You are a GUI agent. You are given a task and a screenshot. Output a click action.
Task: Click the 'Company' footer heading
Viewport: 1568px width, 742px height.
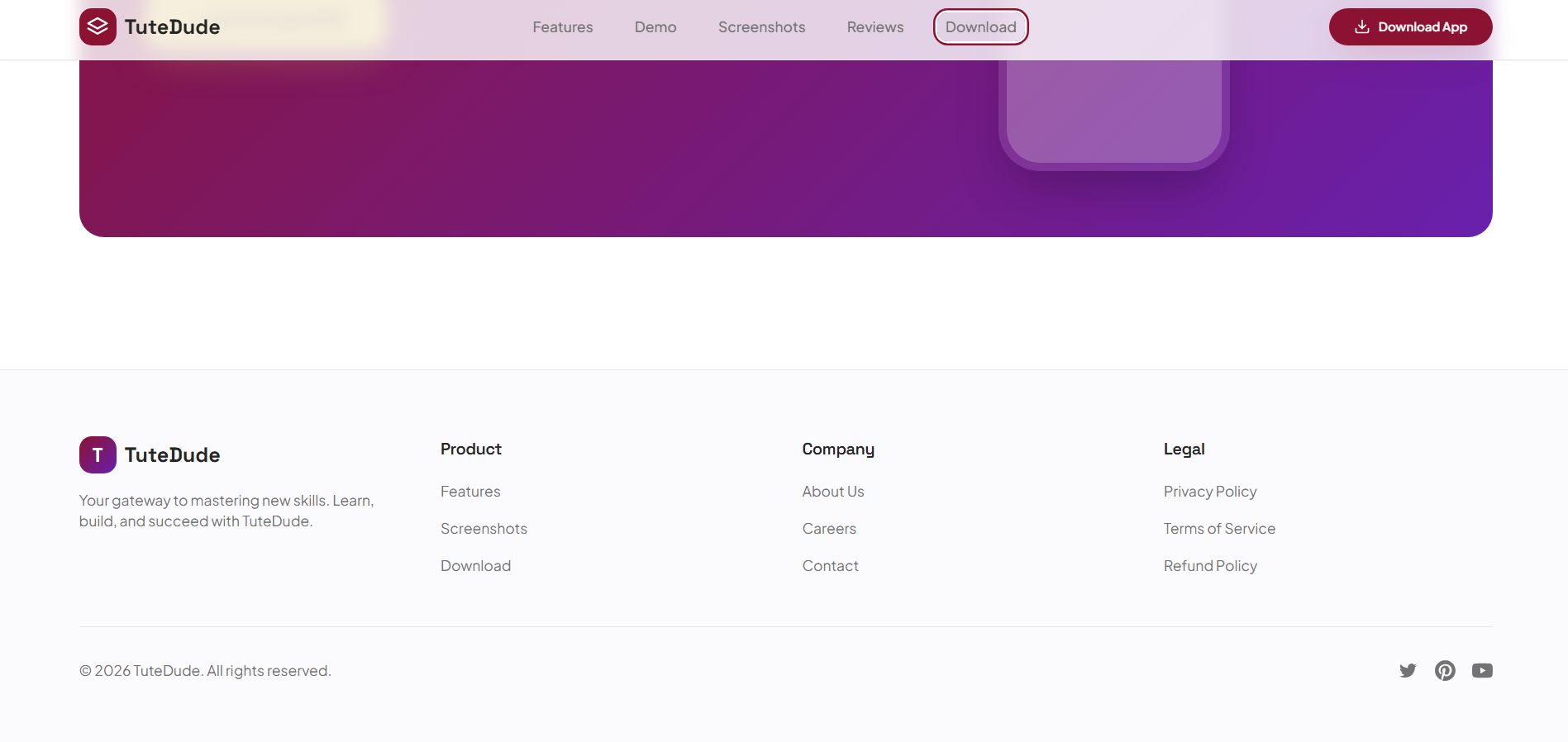pos(838,449)
